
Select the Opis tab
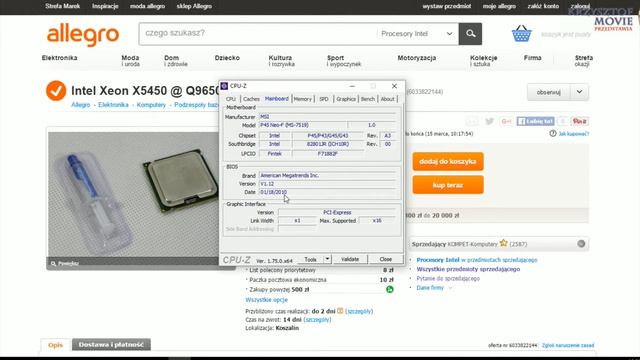click(56, 344)
